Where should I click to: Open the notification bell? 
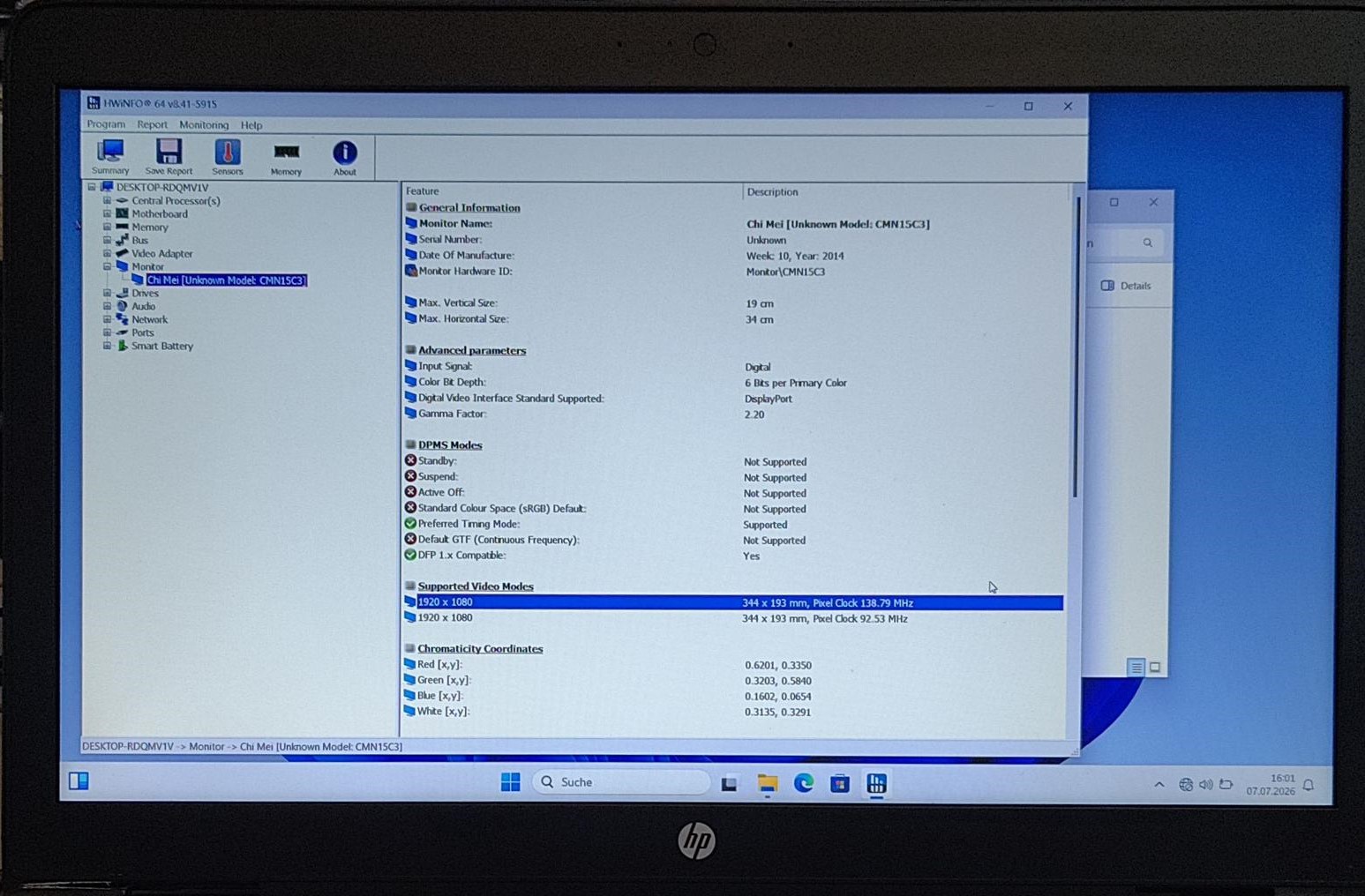click(1309, 785)
